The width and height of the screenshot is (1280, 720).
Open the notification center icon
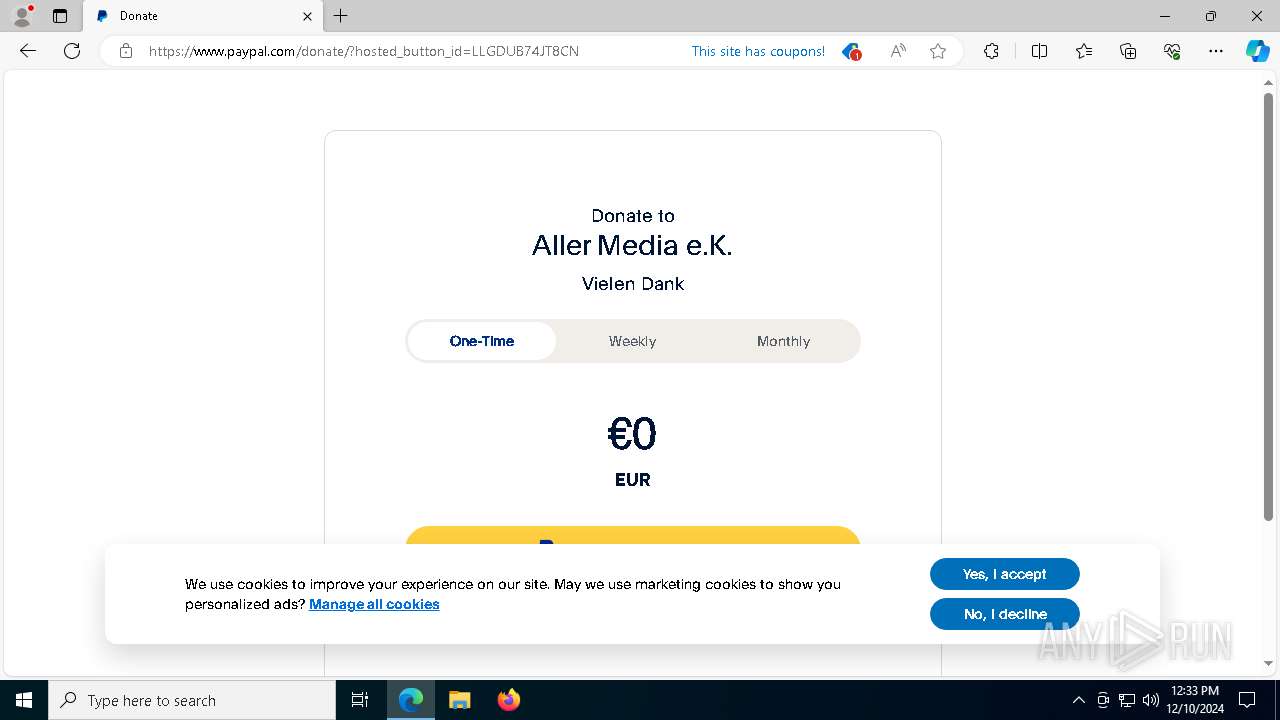point(1247,700)
